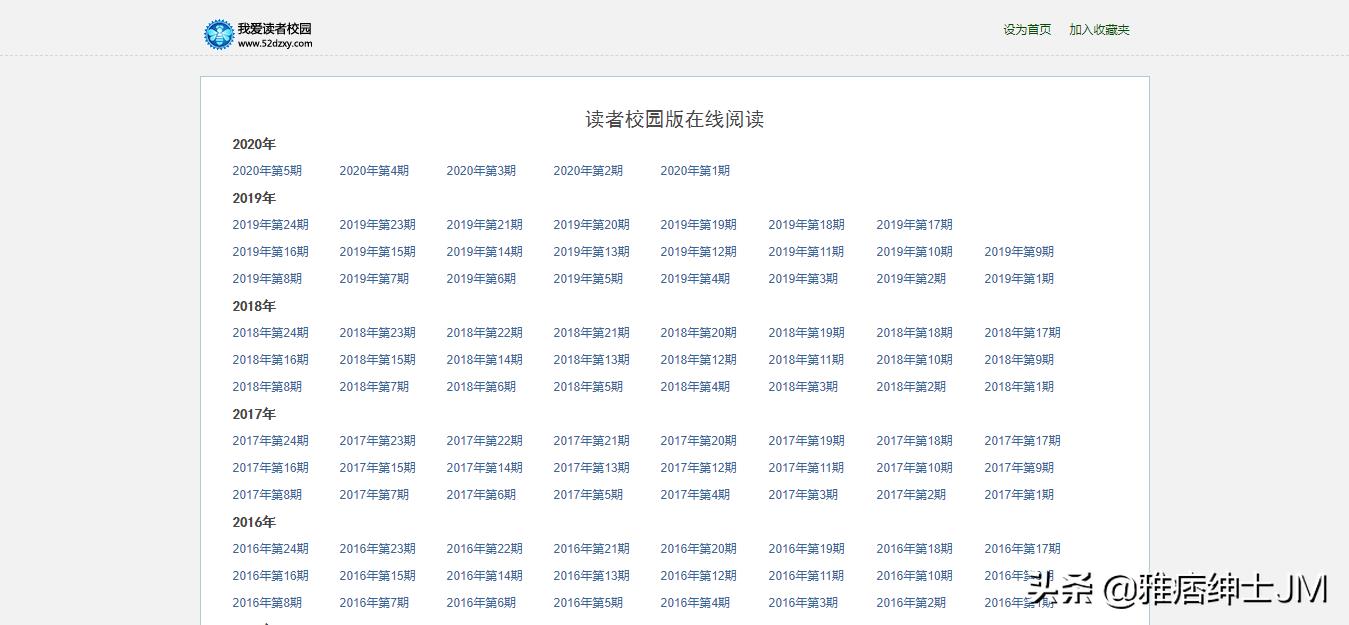
Task: Open the 2020年第1期 issue
Action: pos(695,171)
